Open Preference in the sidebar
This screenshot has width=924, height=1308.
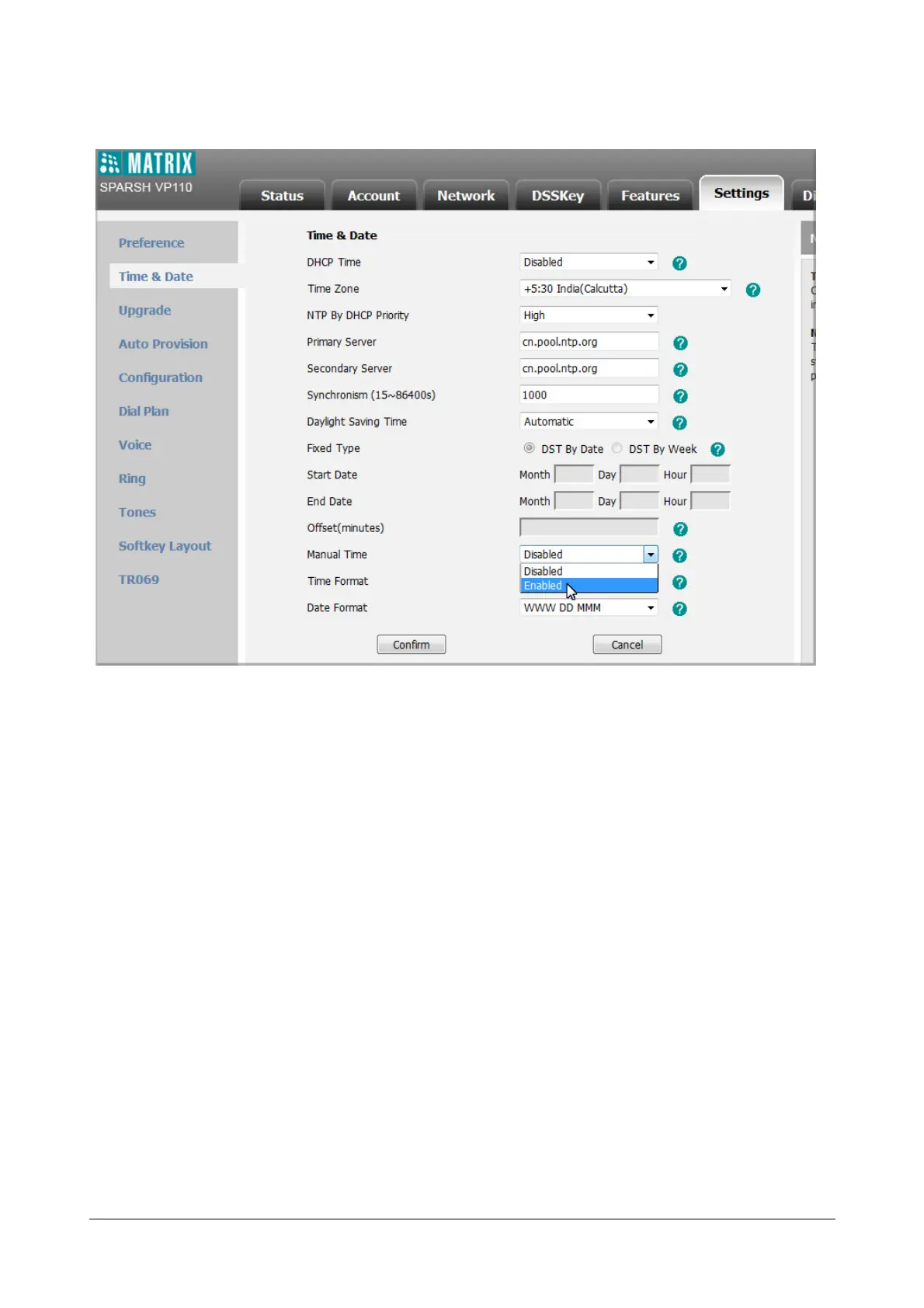click(151, 243)
